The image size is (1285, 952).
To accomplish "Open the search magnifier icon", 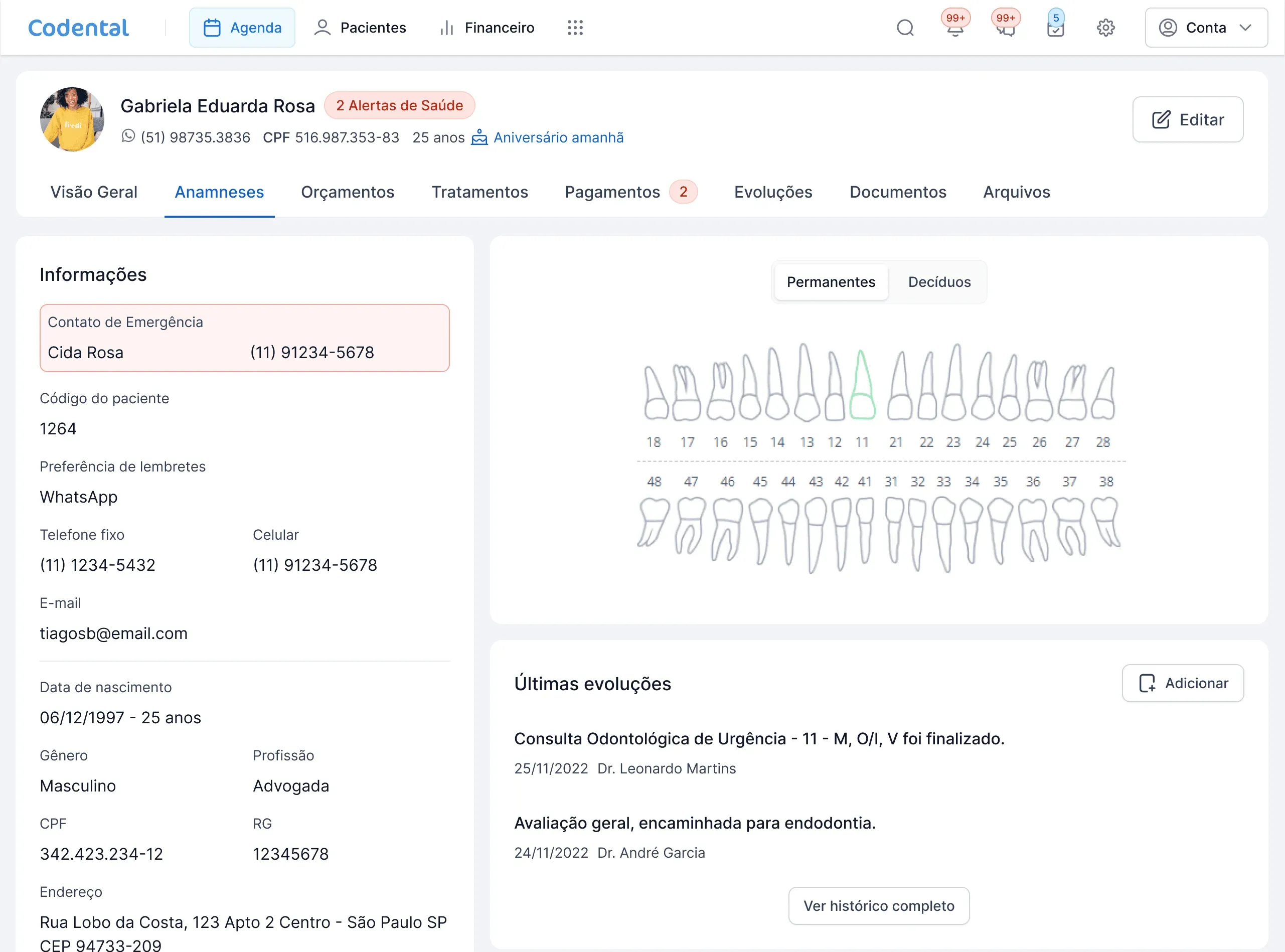I will [905, 28].
